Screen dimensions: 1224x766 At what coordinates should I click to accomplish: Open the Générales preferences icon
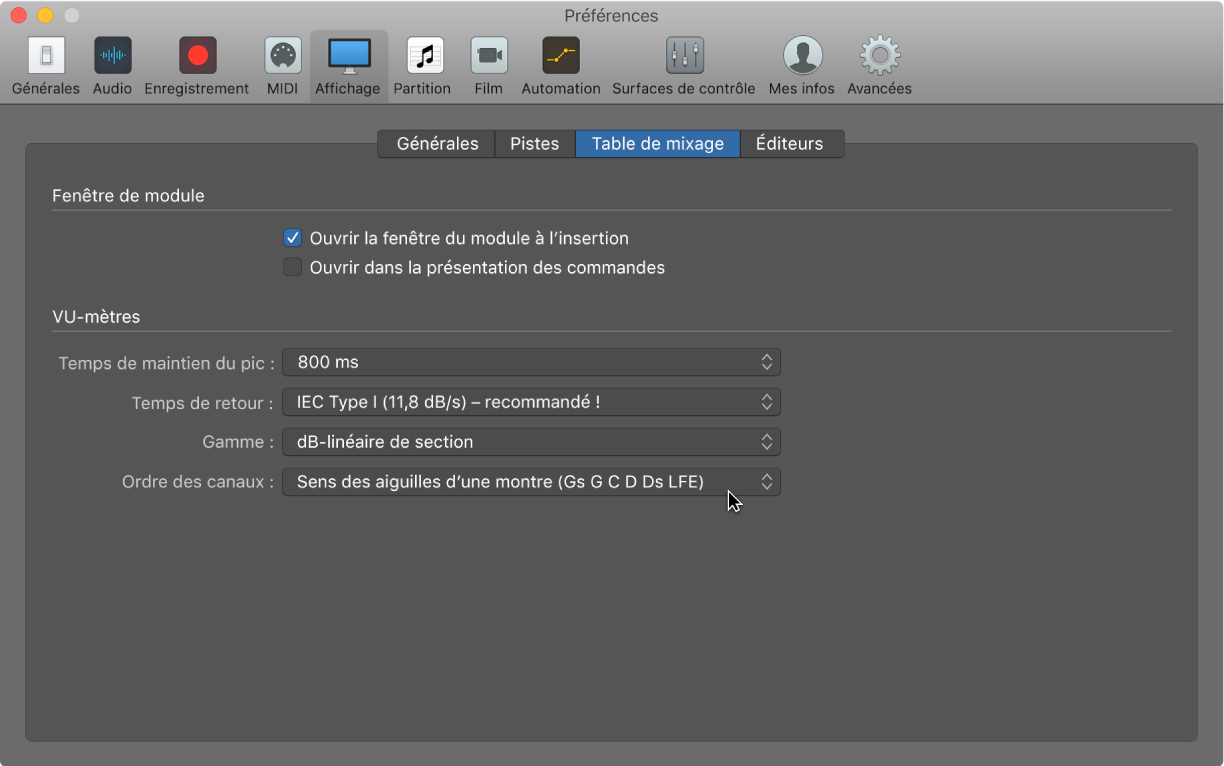click(46, 56)
